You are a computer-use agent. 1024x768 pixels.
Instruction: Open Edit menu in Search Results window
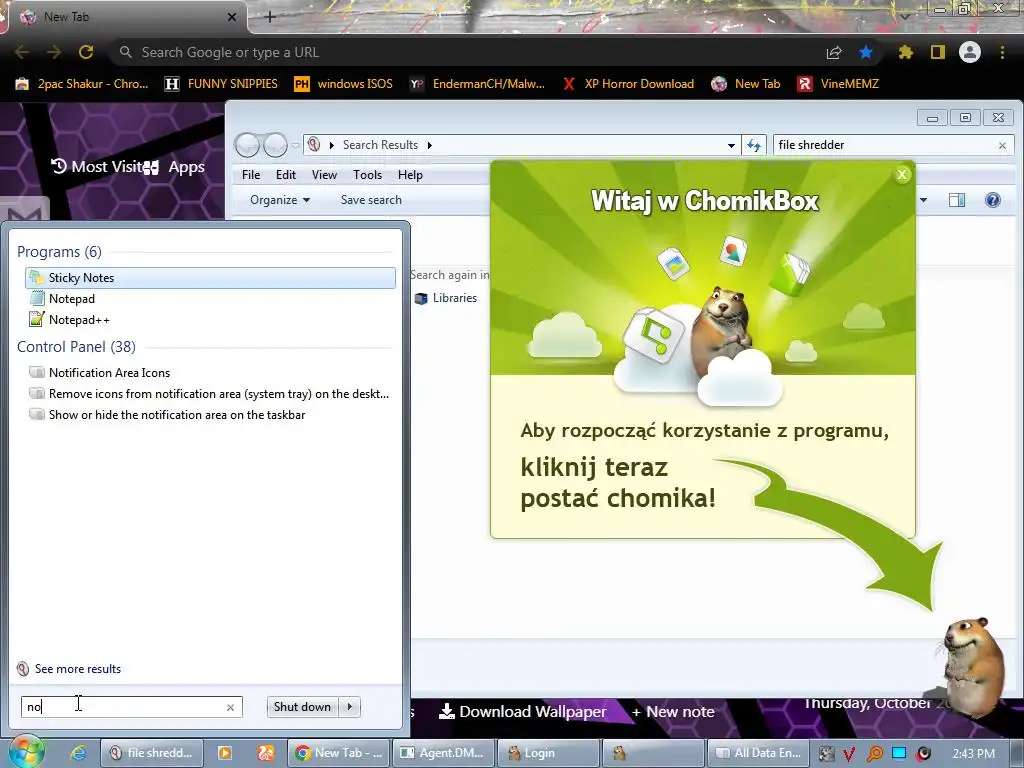(285, 175)
